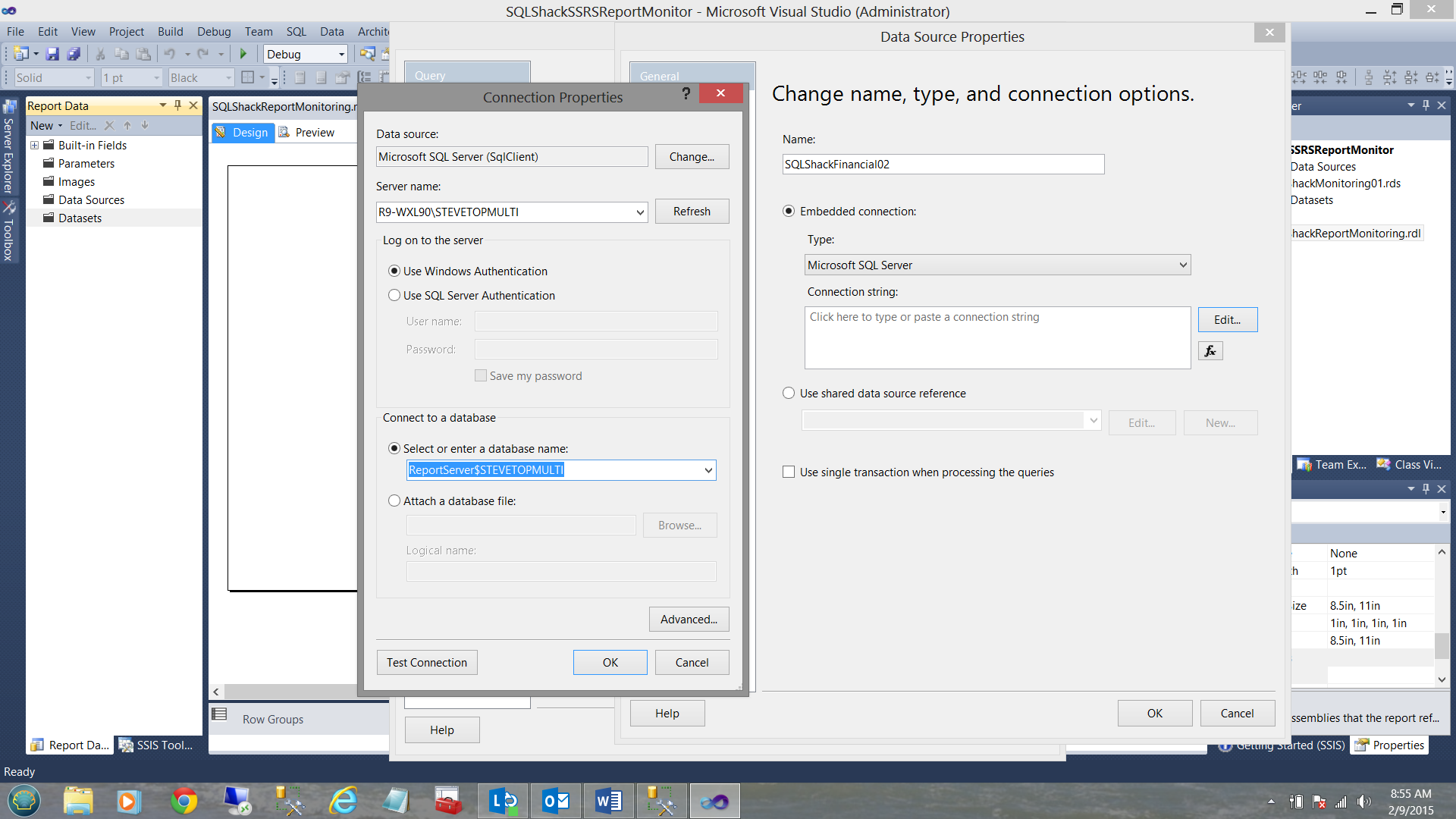Image resolution: width=1456 pixels, height=819 pixels.
Task: Click the help question mark in Connection Properties
Action: 686,93
